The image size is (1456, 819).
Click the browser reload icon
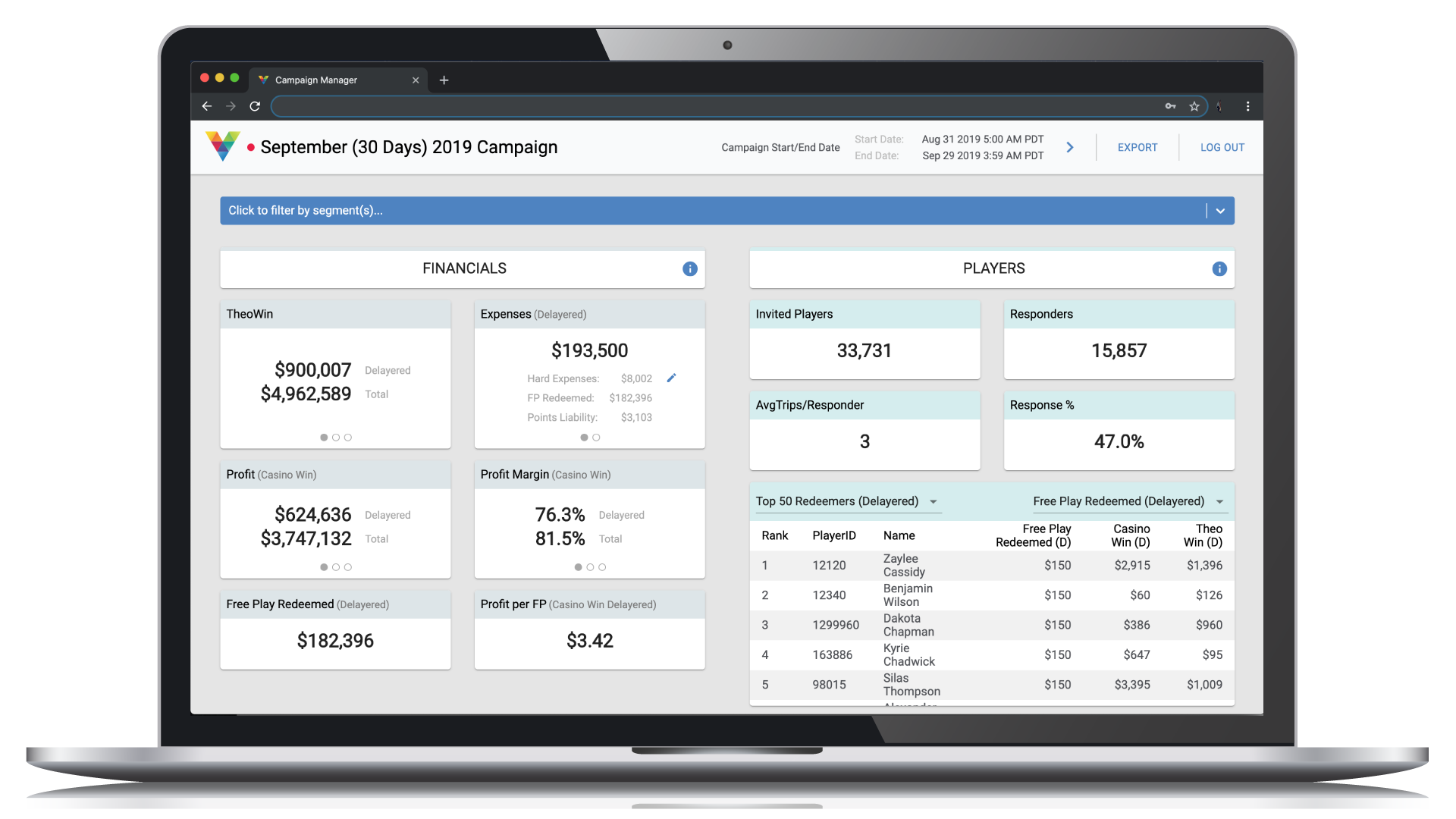pos(255,106)
